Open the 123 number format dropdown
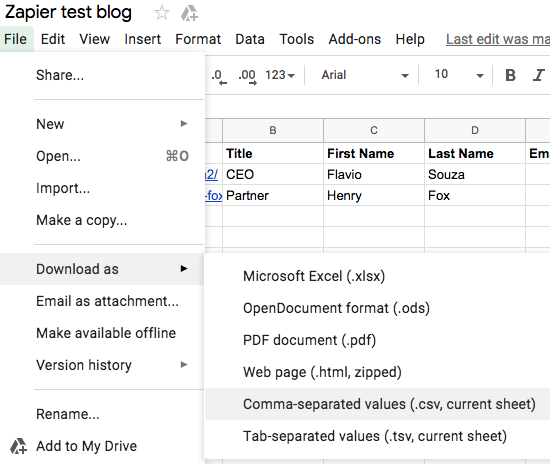The width and height of the screenshot is (550, 464). coord(280,75)
